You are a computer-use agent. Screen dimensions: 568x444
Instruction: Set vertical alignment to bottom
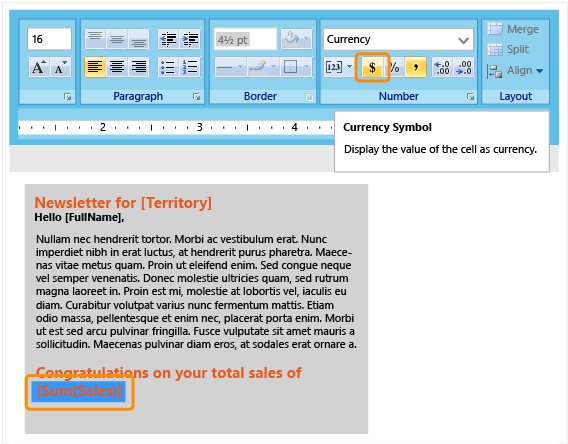point(138,39)
